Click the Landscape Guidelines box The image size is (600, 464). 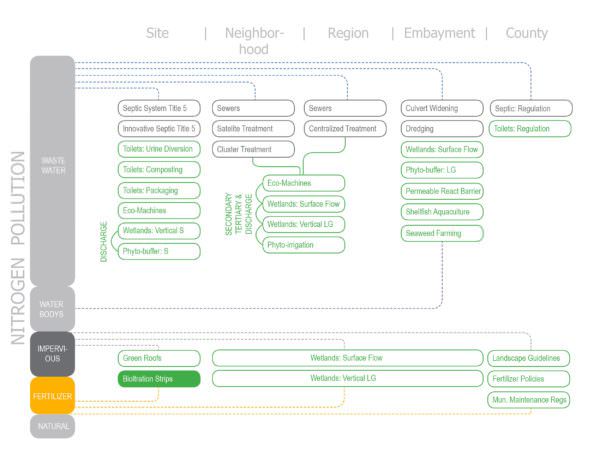[530, 358]
